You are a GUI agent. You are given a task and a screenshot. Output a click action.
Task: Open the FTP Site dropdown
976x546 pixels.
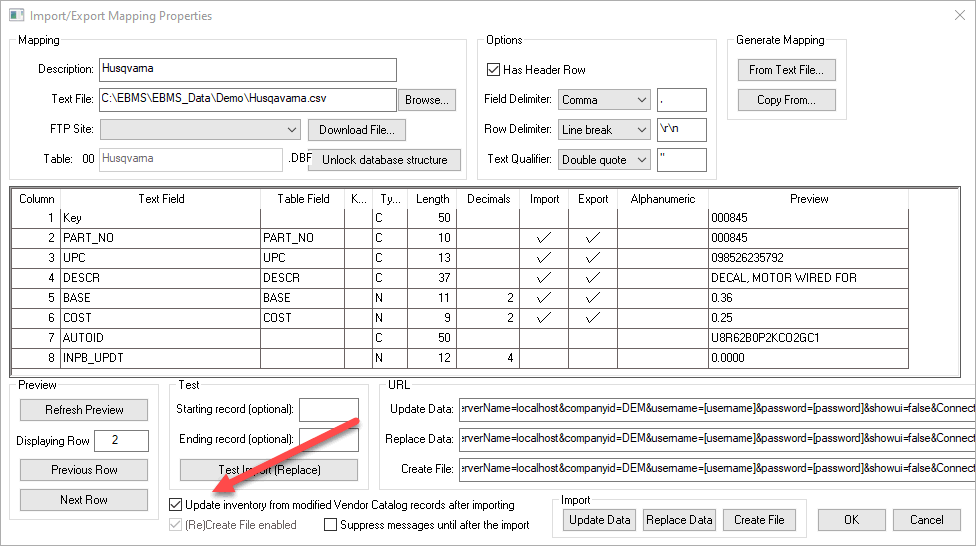point(200,129)
